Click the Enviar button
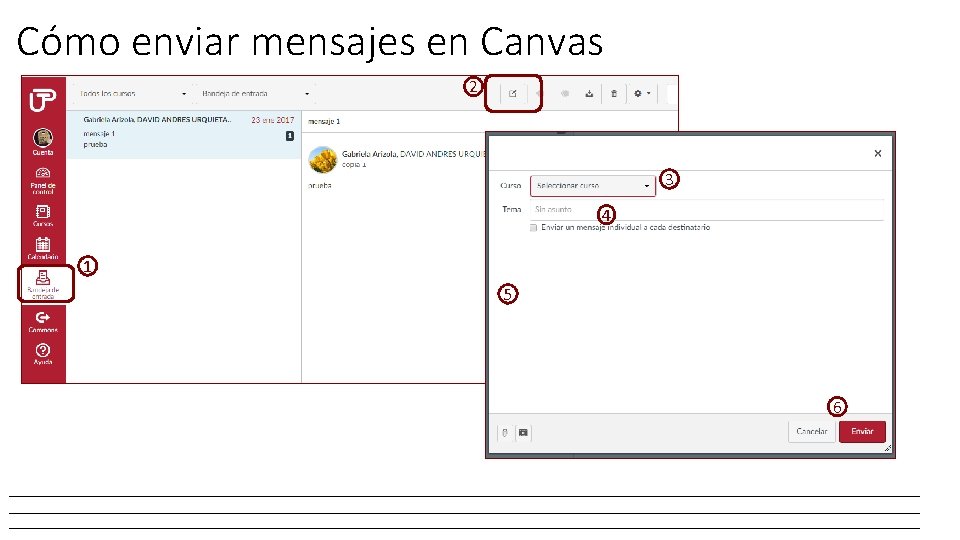960x540 pixels. pos(862,431)
